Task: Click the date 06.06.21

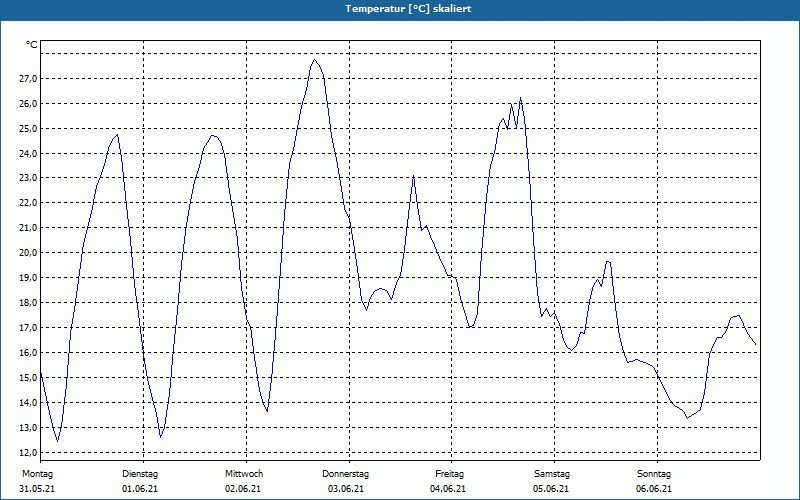Action: [654, 489]
